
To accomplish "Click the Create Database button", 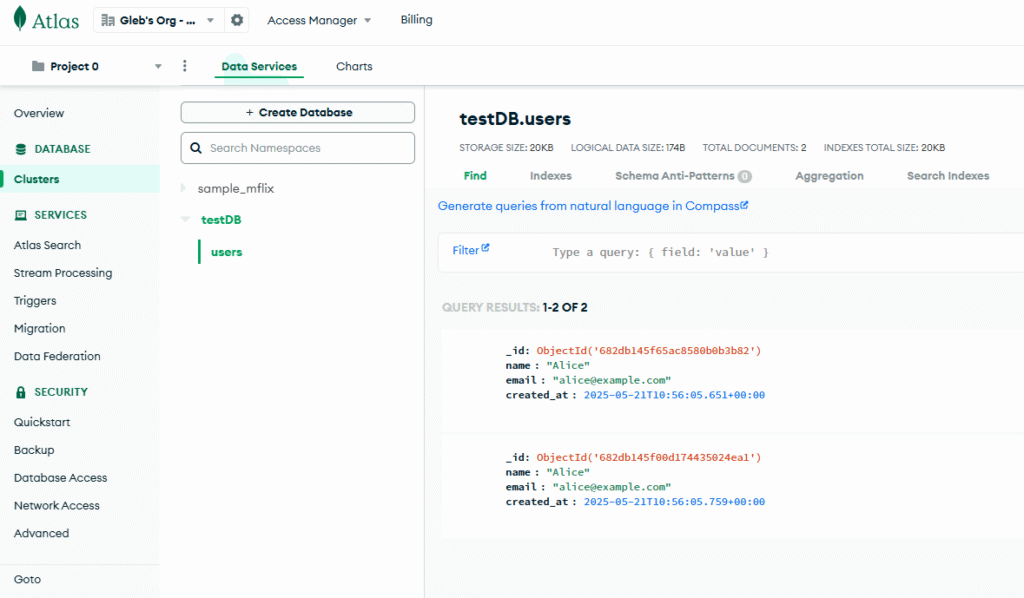I will coord(298,112).
